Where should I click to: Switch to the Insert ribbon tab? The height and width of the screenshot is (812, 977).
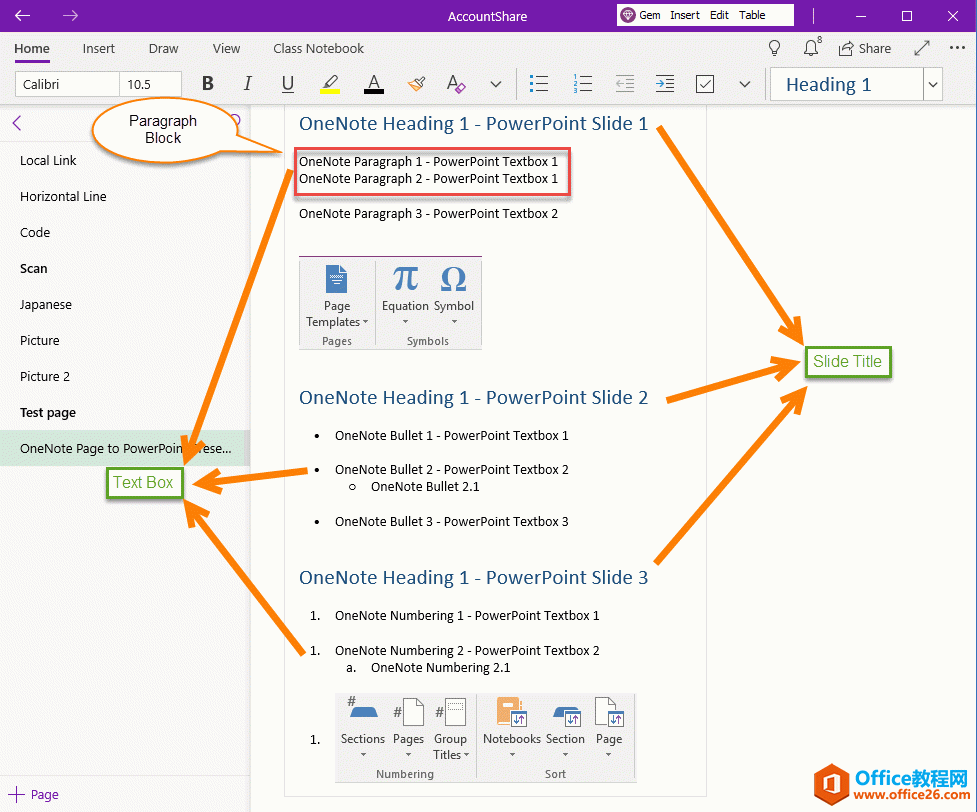pyautogui.click(x=98, y=48)
